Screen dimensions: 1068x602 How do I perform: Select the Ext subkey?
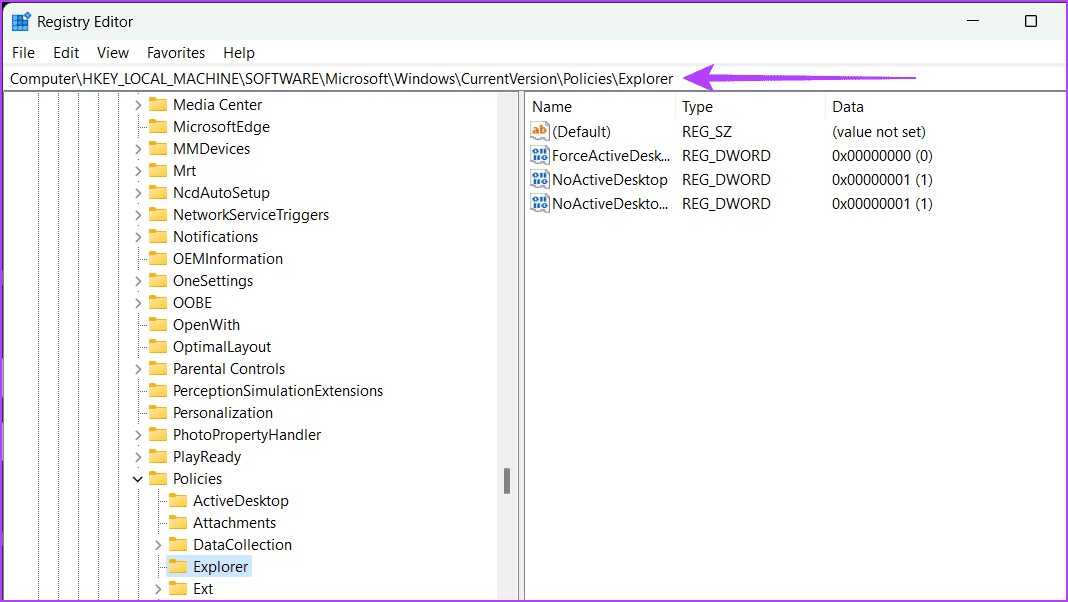(203, 588)
